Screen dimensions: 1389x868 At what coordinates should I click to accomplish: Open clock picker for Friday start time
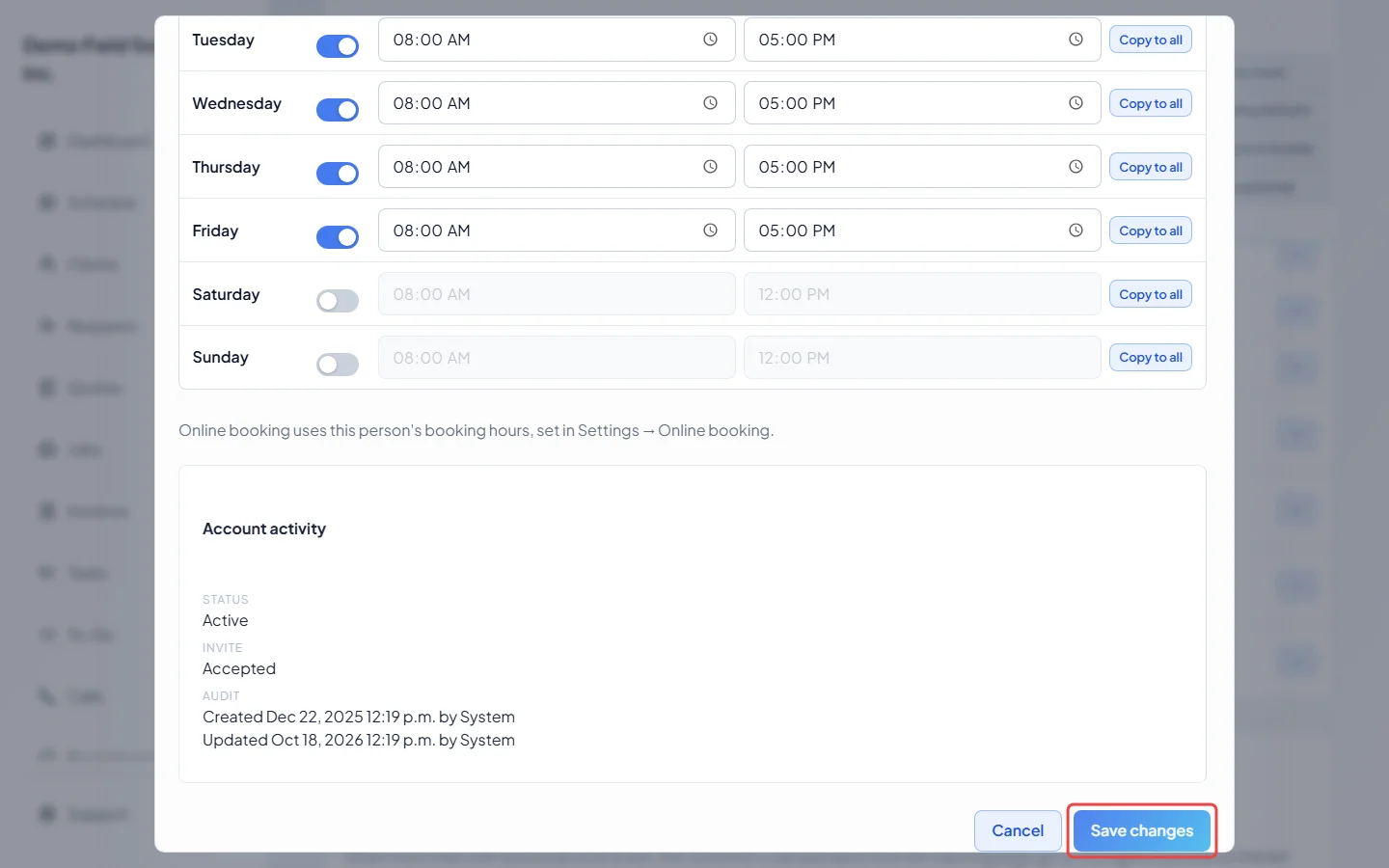(x=710, y=231)
